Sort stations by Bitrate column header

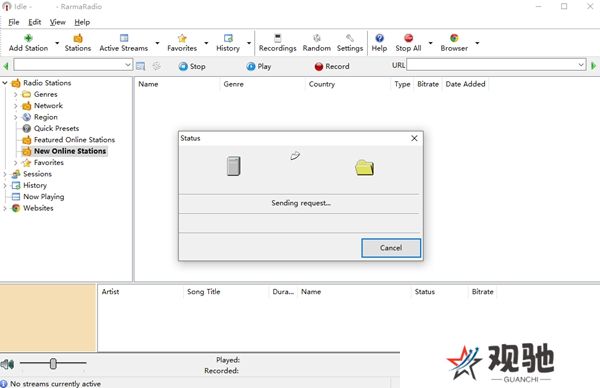[x=428, y=84]
